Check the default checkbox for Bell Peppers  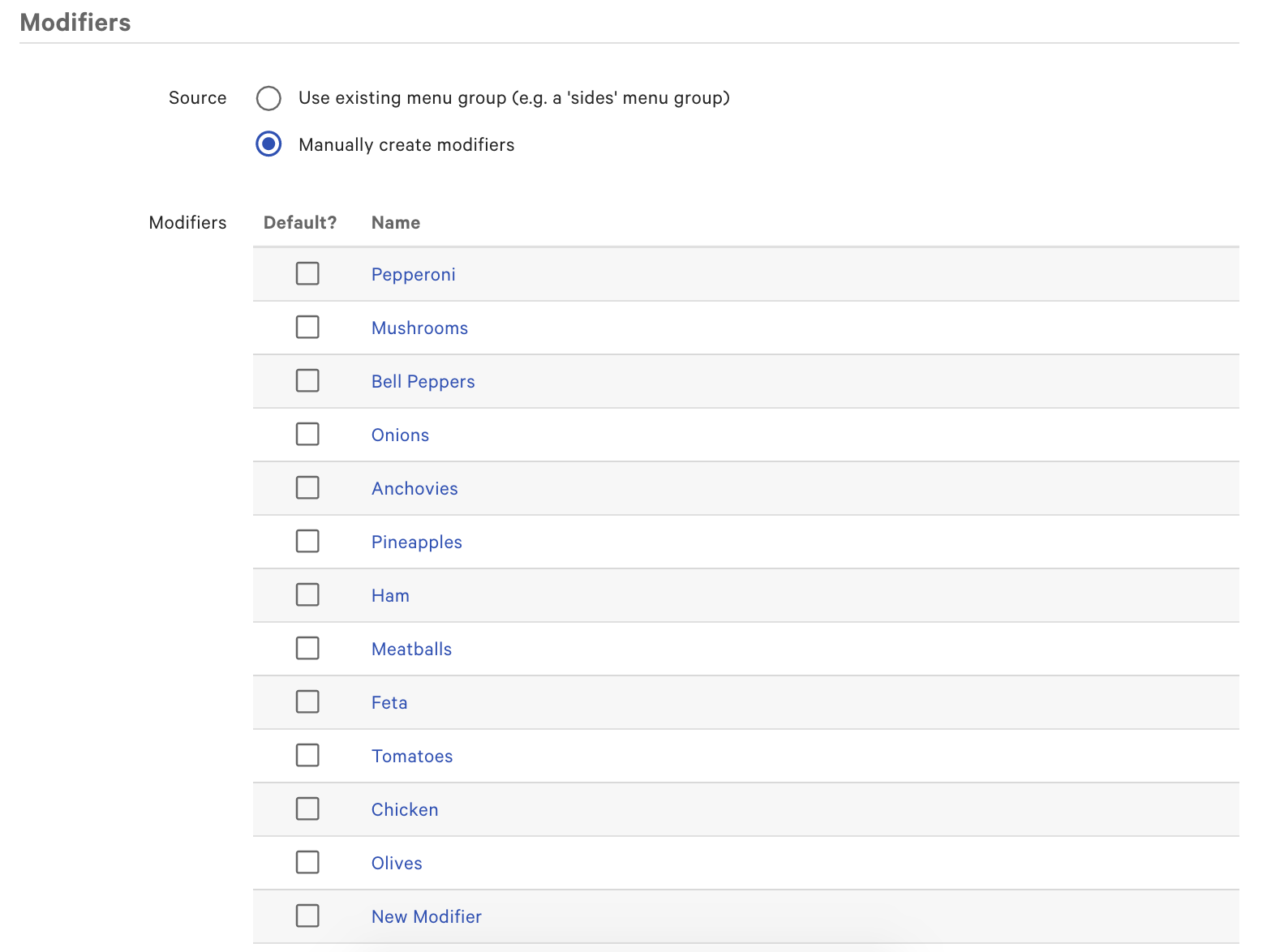pyautogui.click(x=307, y=380)
